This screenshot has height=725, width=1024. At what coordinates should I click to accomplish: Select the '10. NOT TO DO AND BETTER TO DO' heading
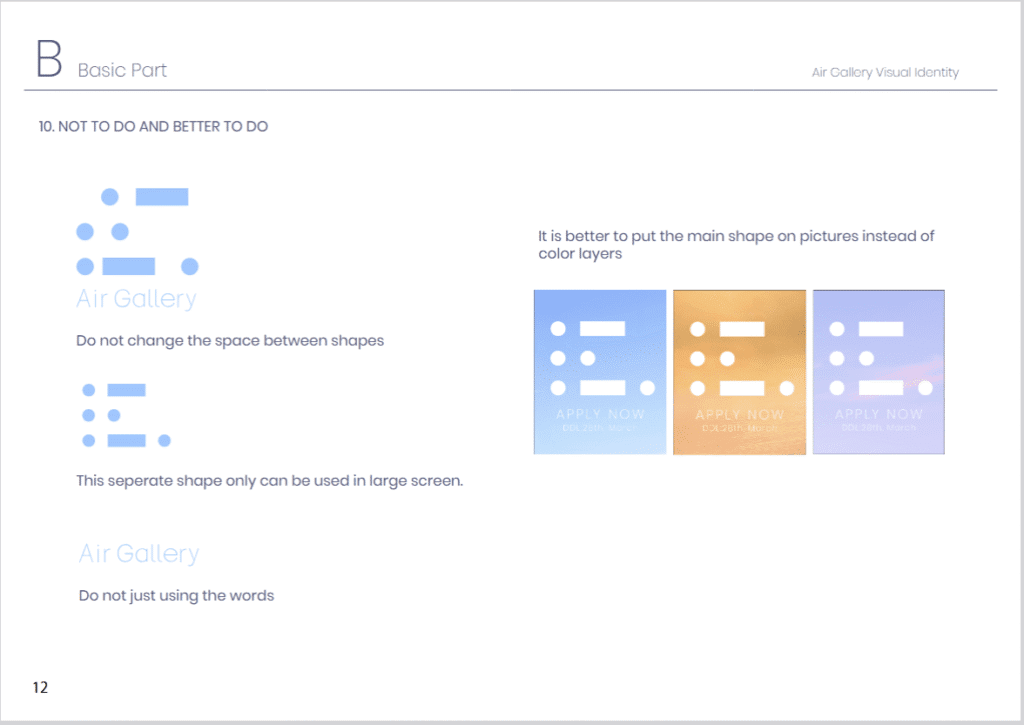click(x=153, y=127)
